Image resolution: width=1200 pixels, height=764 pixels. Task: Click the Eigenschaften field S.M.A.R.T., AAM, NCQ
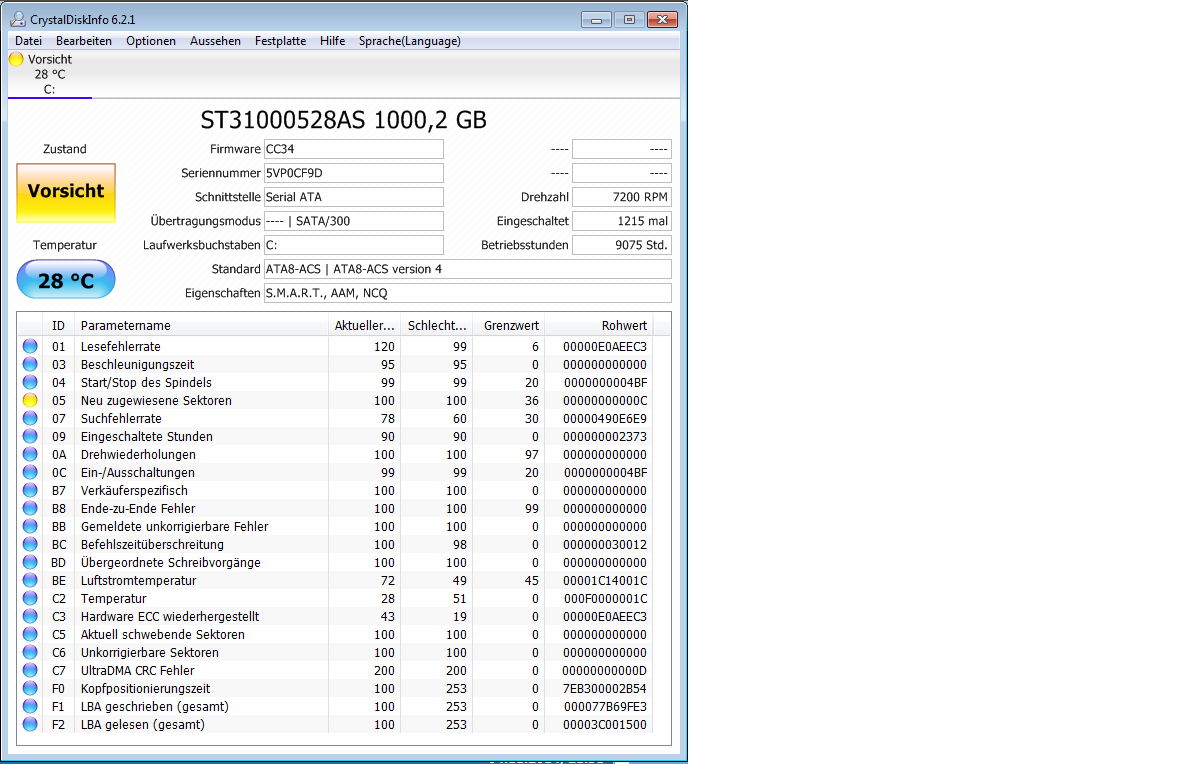(x=467, y=293)
